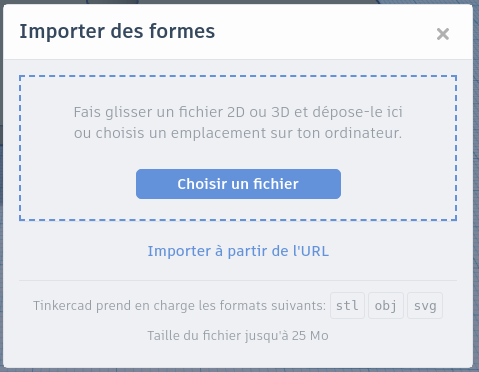479x372 pixels.
Task: Click the Choisir un fichier button
Action: (238, 184)
